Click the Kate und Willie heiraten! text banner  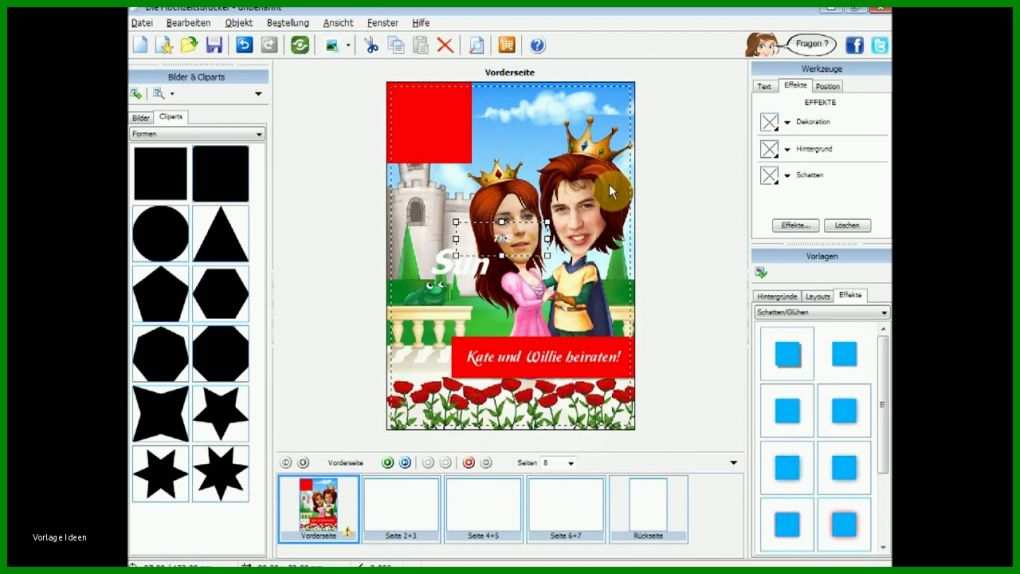[543, 357]
